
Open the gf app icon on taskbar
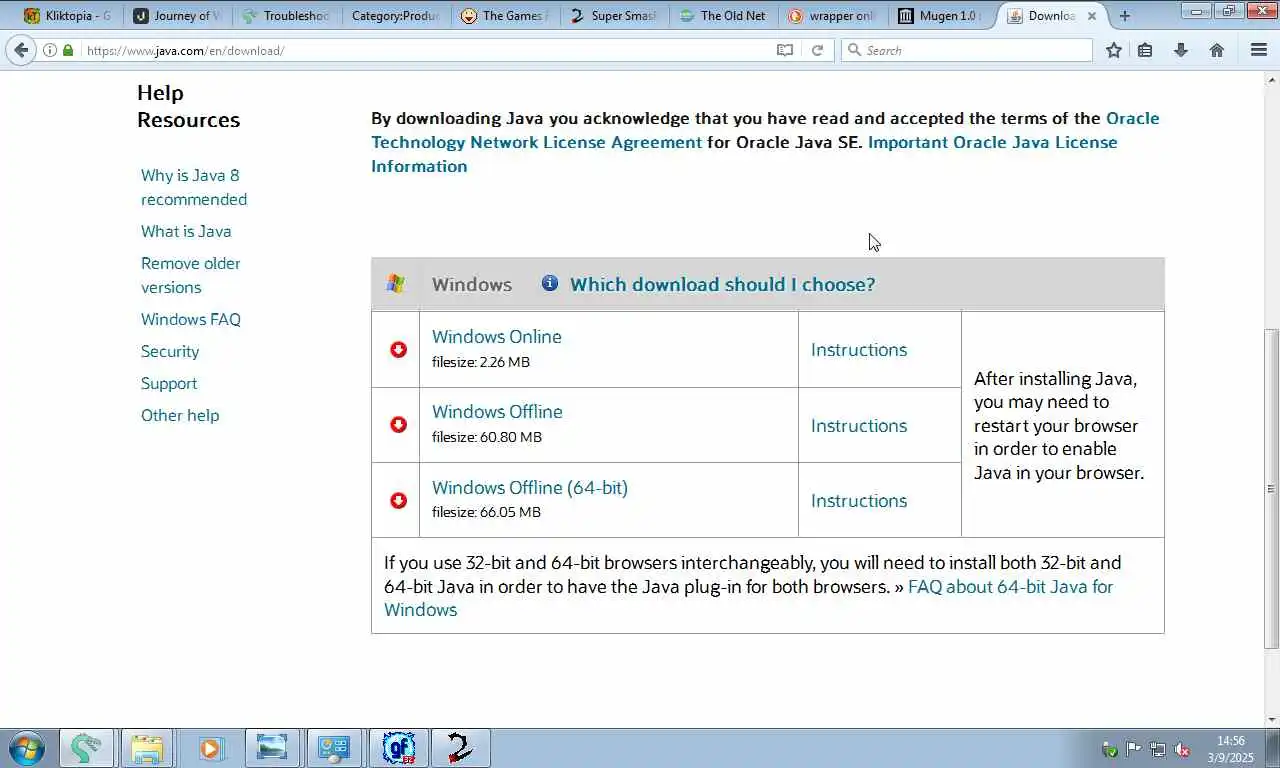point(399,748)
